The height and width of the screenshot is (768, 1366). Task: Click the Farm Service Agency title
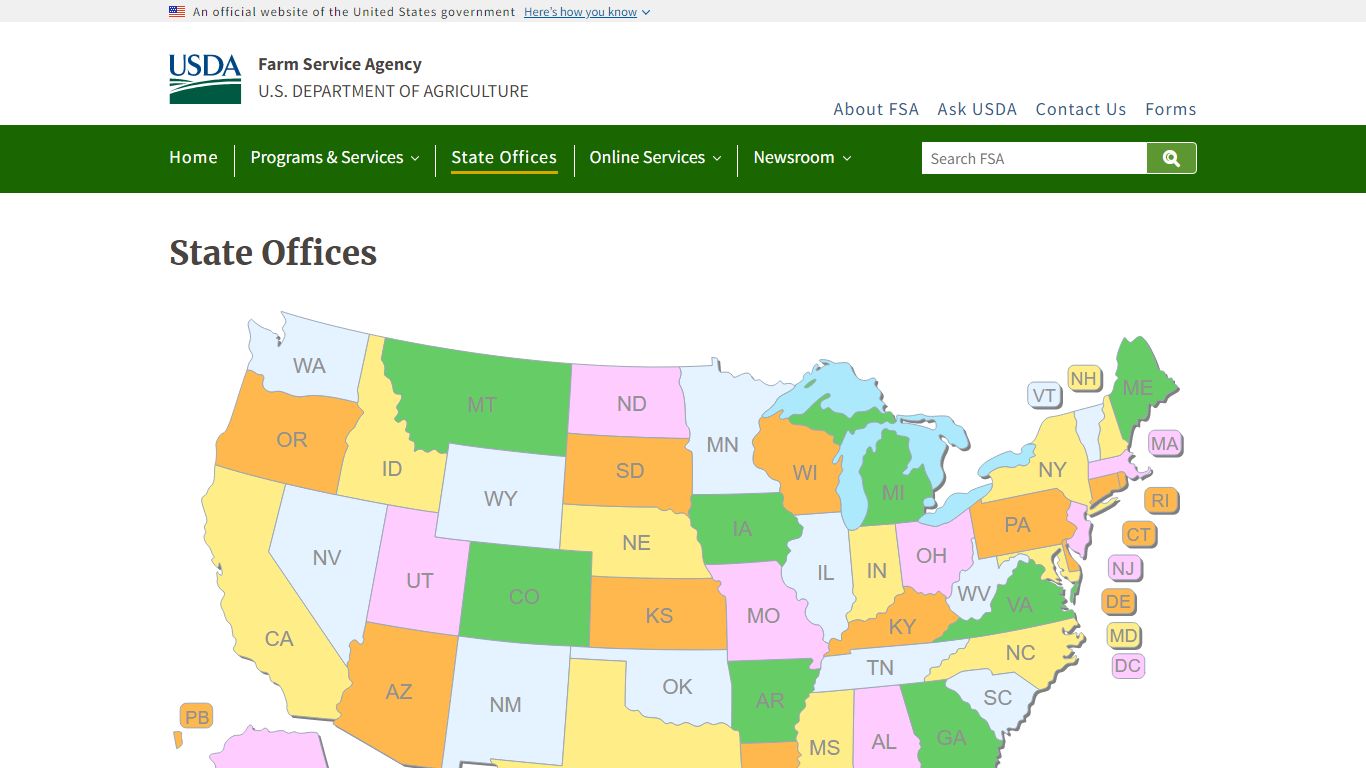point(340,64)
